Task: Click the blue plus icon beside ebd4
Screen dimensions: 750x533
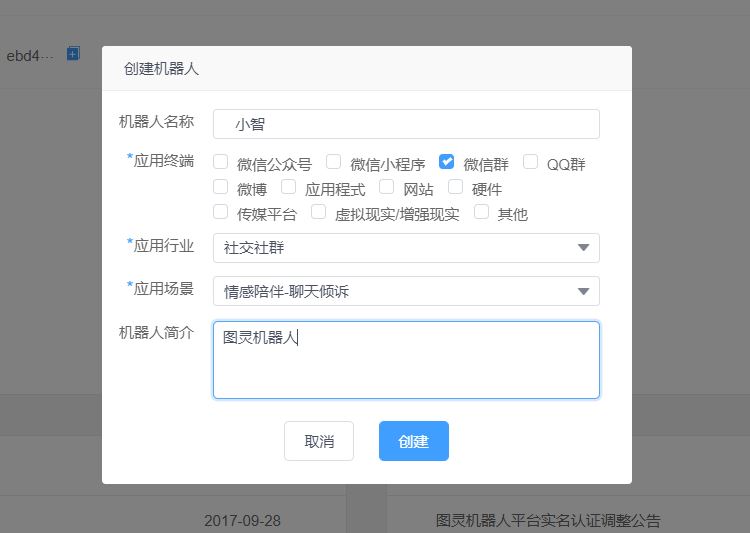Action: coord(73,54)
